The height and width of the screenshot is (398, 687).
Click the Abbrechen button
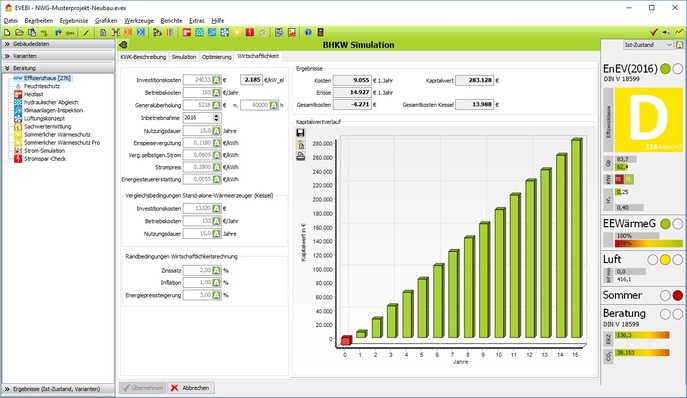pyautogui.click(x=190, y=388)
